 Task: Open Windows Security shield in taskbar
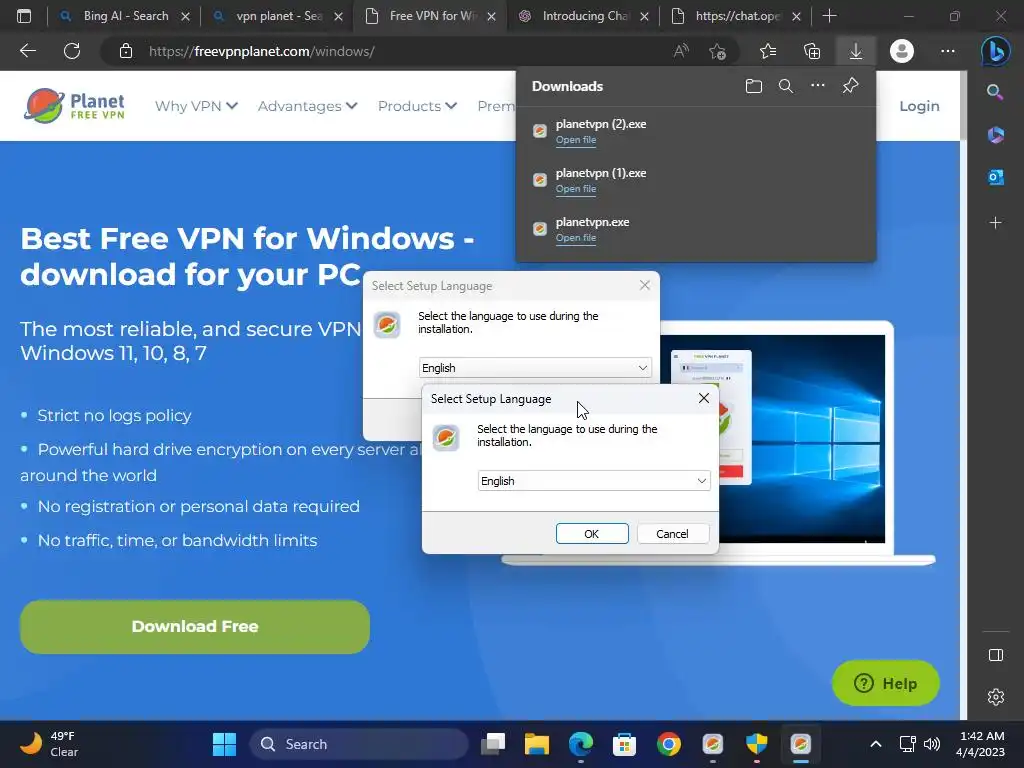pos(756,744)
